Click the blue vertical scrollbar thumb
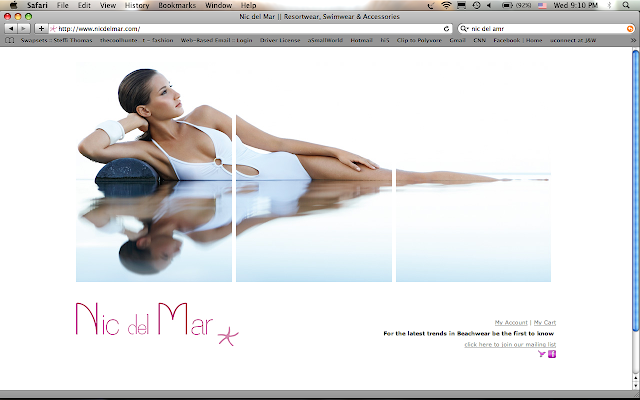Screen dimensions: 640x400 [636, 191]
